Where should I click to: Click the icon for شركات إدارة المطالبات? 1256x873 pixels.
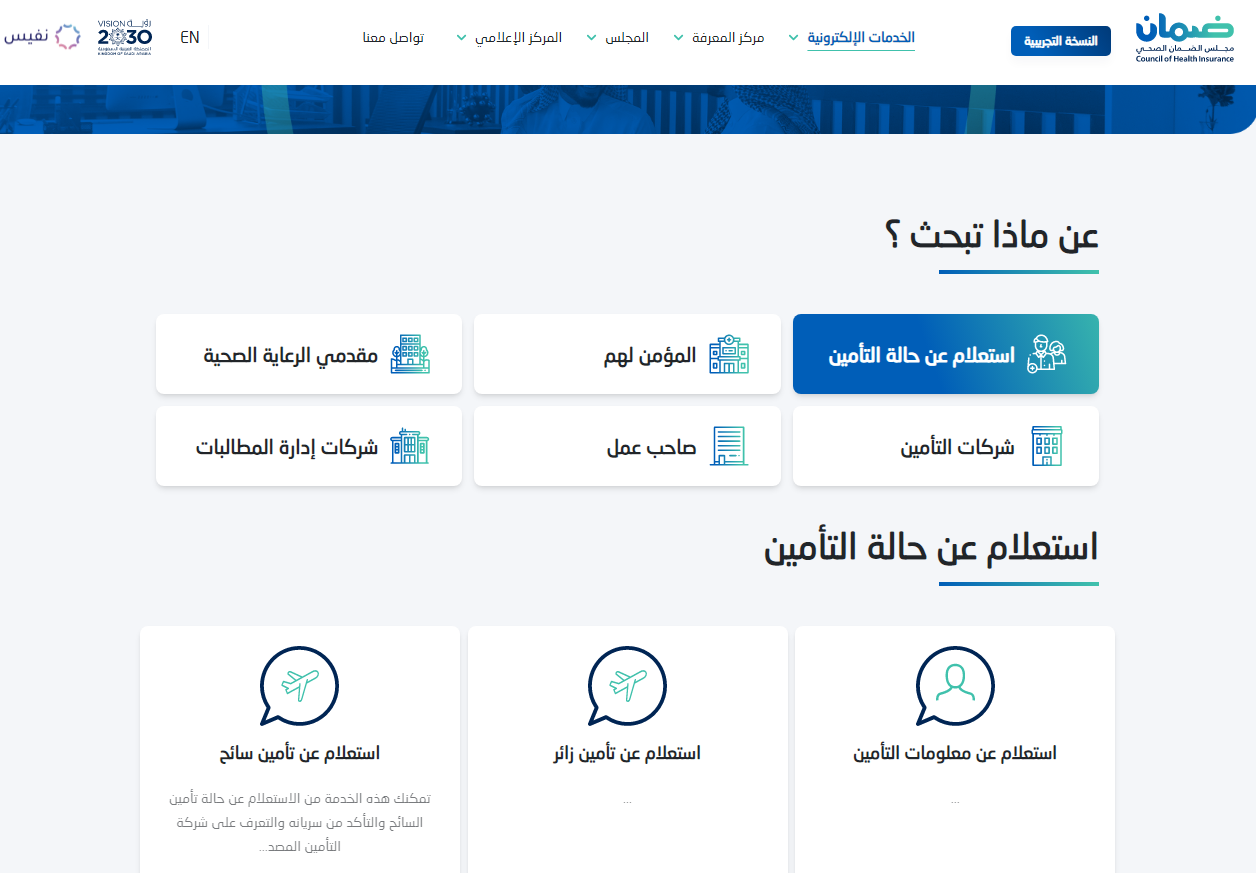[x=410, y=446]
